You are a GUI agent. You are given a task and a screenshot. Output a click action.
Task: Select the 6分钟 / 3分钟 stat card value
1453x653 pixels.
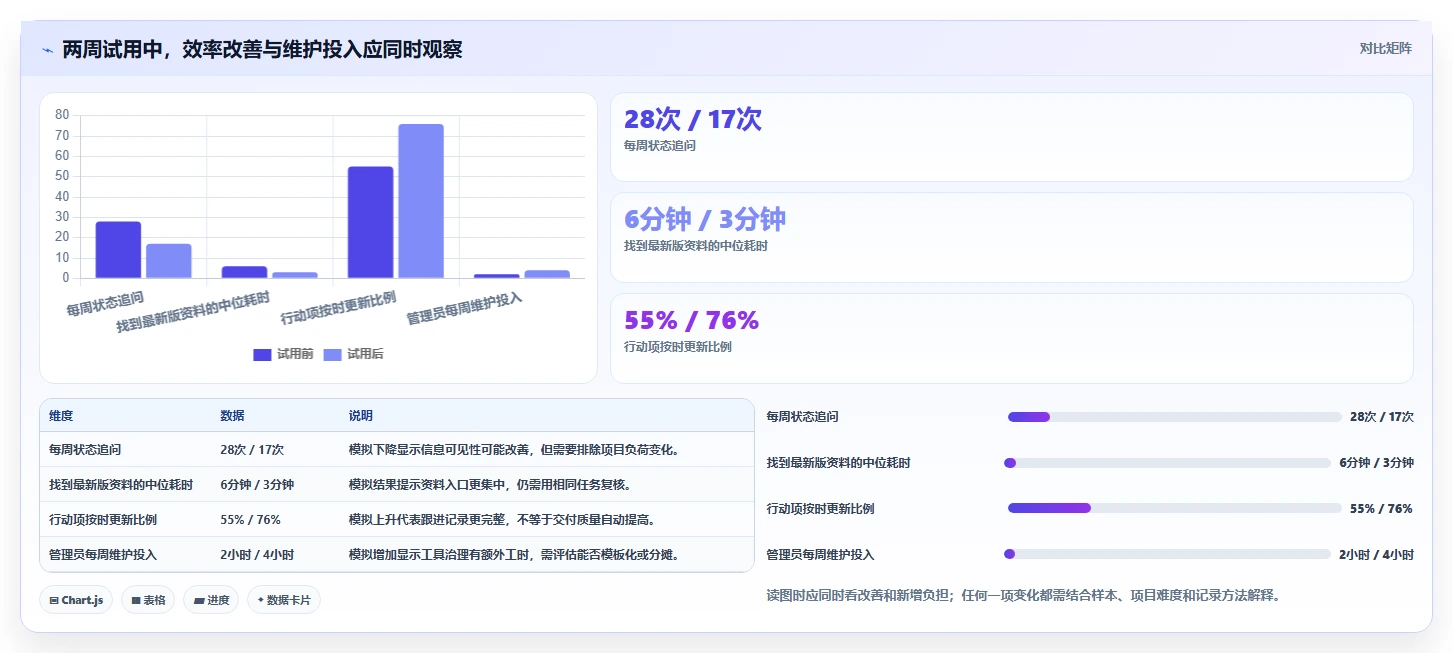point(705,219)
